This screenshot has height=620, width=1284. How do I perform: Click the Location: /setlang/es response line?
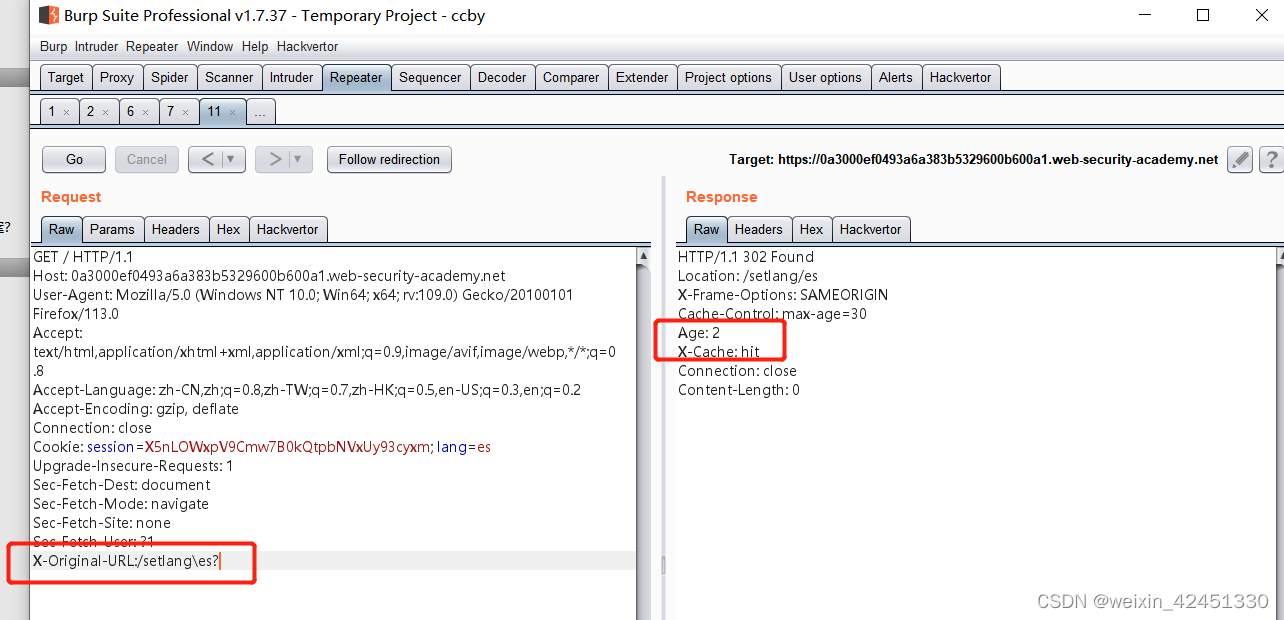(748, 276)
